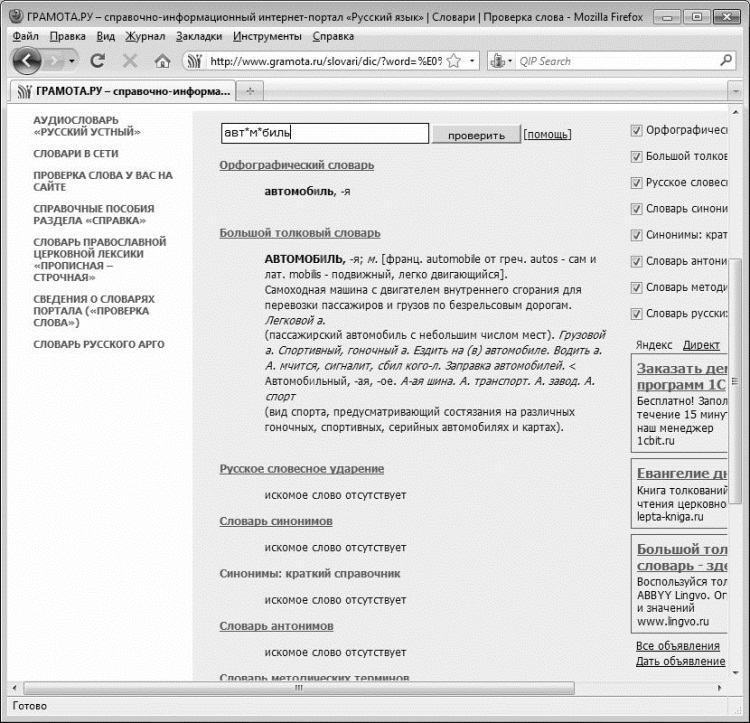Uncheck the Орфографический dictionary checkbox
Screen dimensions: 750x723
pos(636,131)
